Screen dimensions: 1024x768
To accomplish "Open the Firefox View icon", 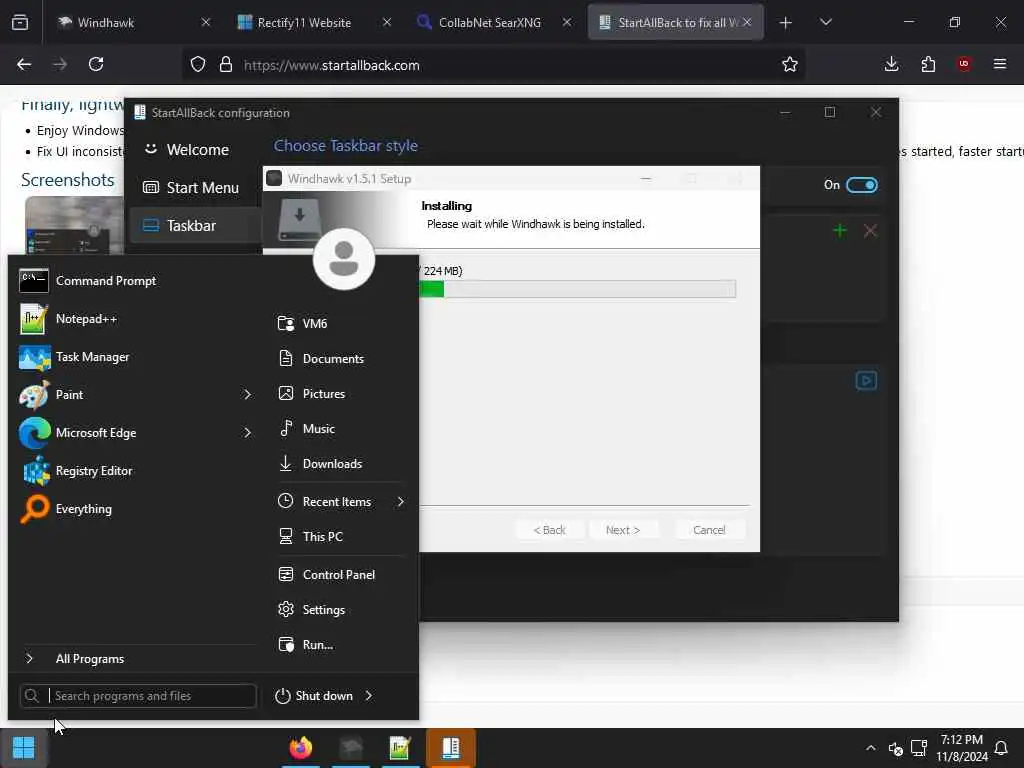I will (20, 23).
